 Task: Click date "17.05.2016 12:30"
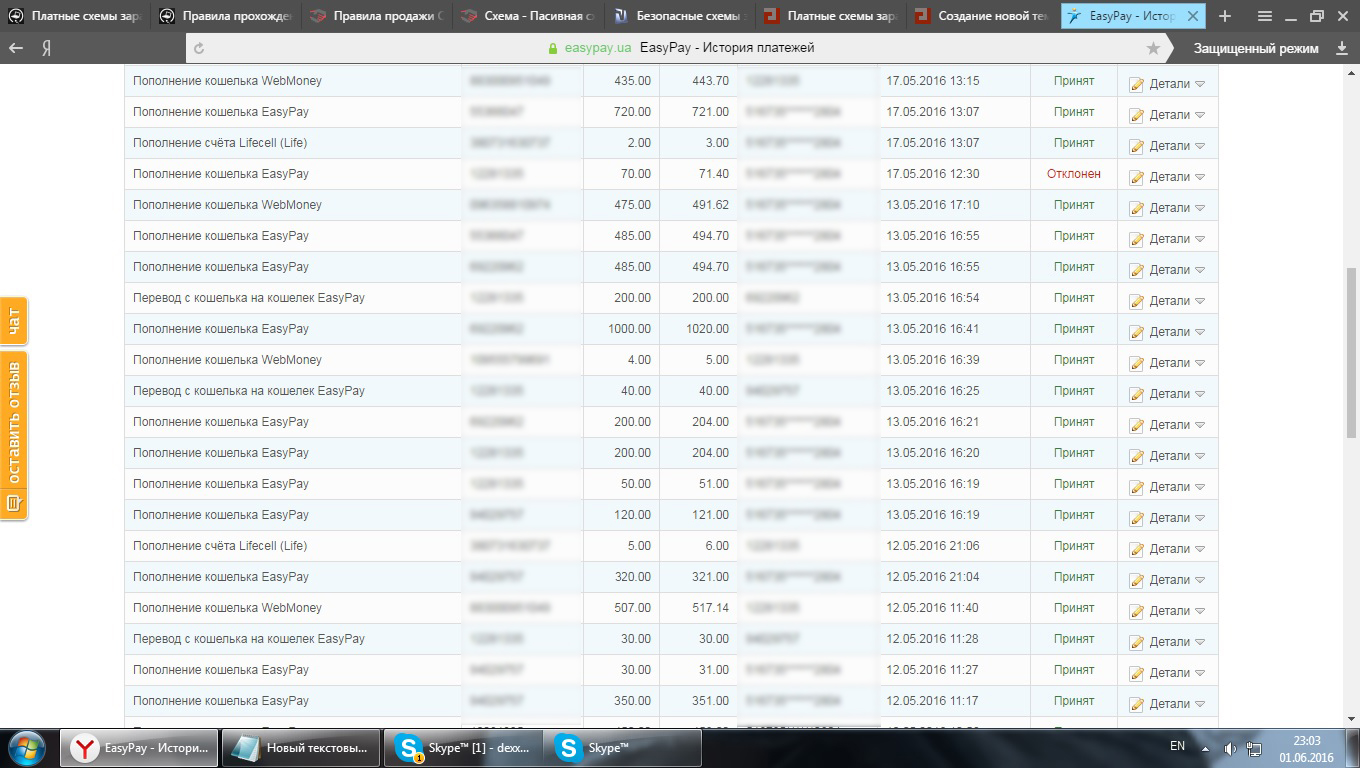click(934, 174)
